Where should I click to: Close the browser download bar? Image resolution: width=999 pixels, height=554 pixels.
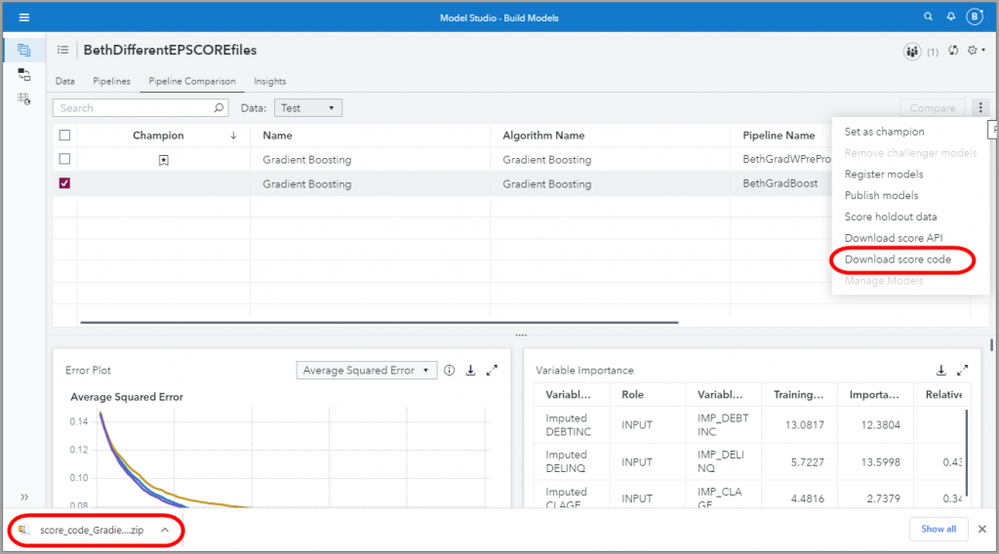coord(982,529)
